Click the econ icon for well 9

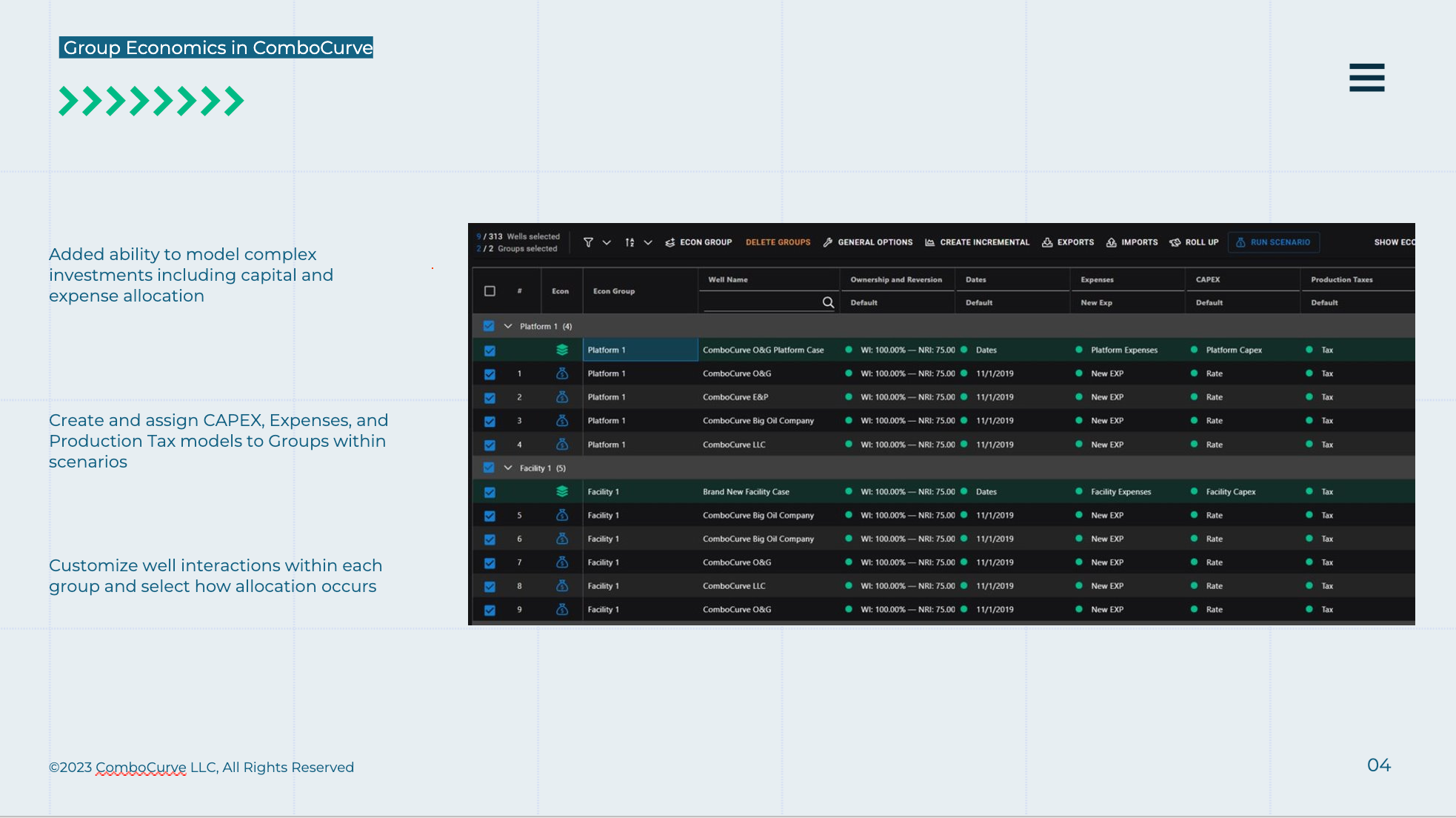click(x=562, y=609)
